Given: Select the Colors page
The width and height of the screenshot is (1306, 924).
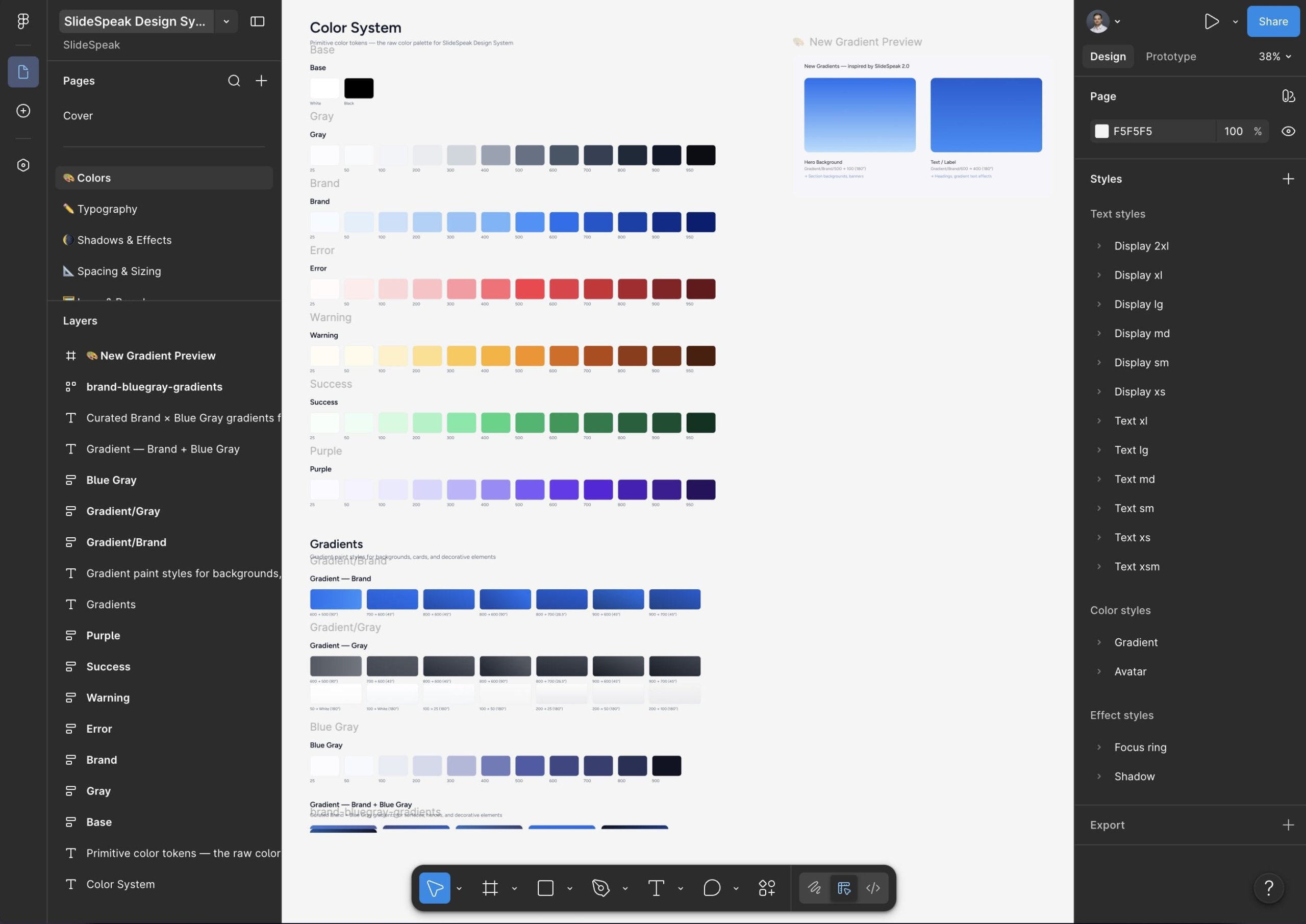Looking at the screenshot, I should point(164,178).
